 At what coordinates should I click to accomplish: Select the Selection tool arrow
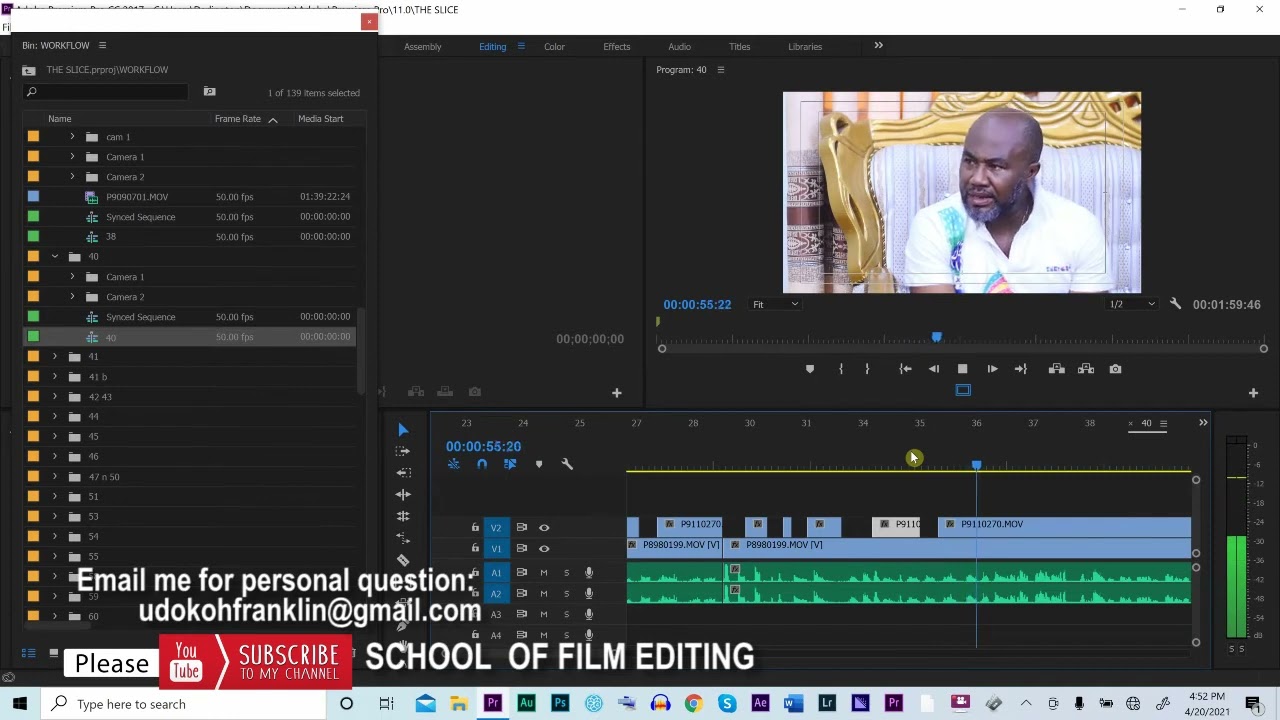coord(403,430)
